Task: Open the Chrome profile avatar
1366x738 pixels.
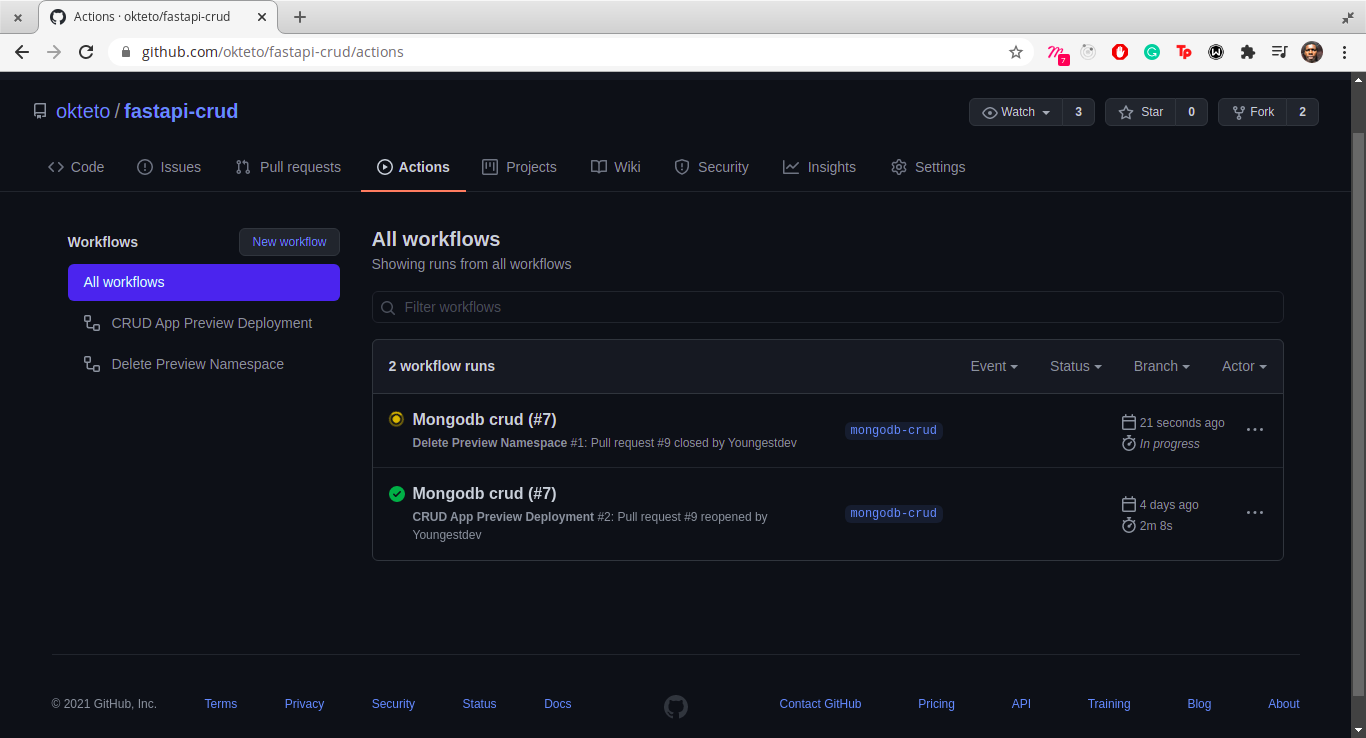Action: tap(1312, 52)
